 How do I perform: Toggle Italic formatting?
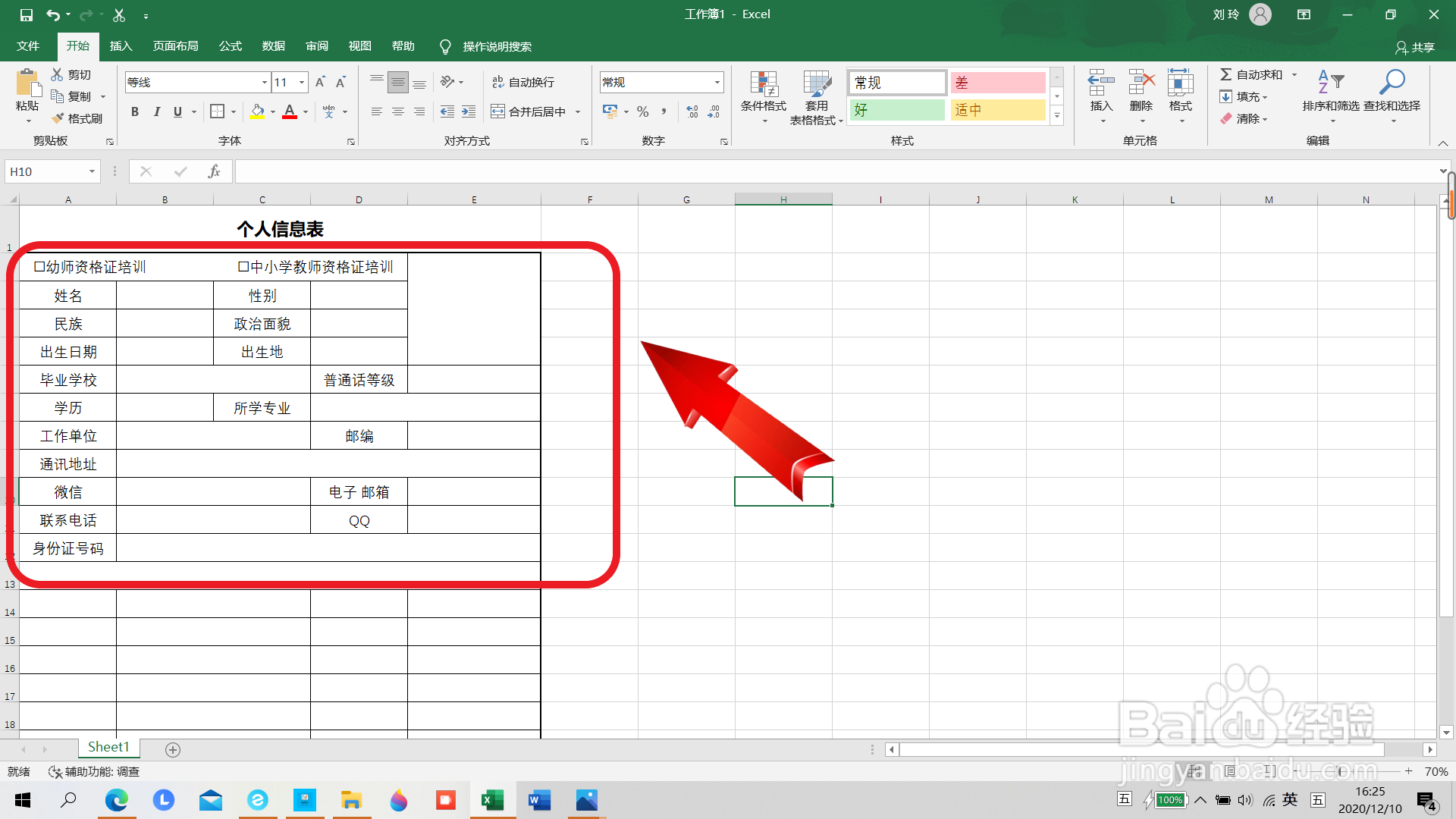tap(156, 111)
